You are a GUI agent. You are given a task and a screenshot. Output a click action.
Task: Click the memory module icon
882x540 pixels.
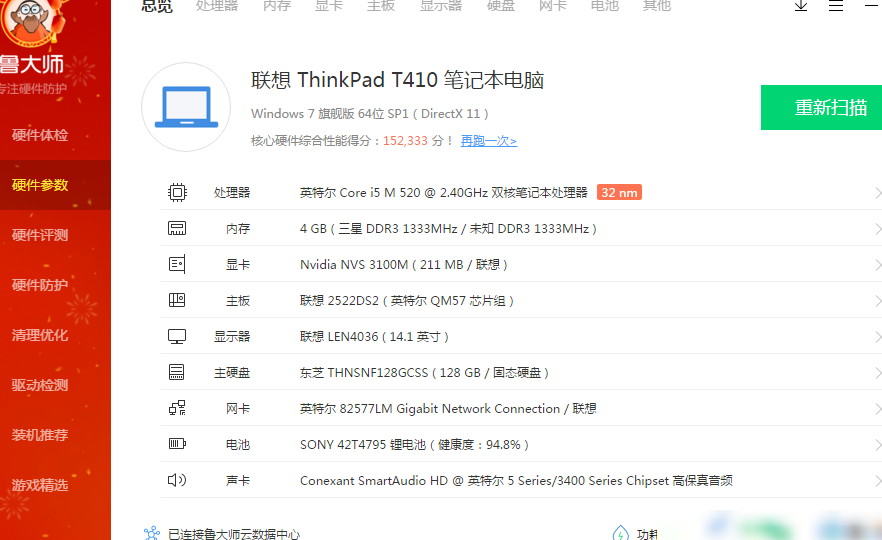point(177,228)
